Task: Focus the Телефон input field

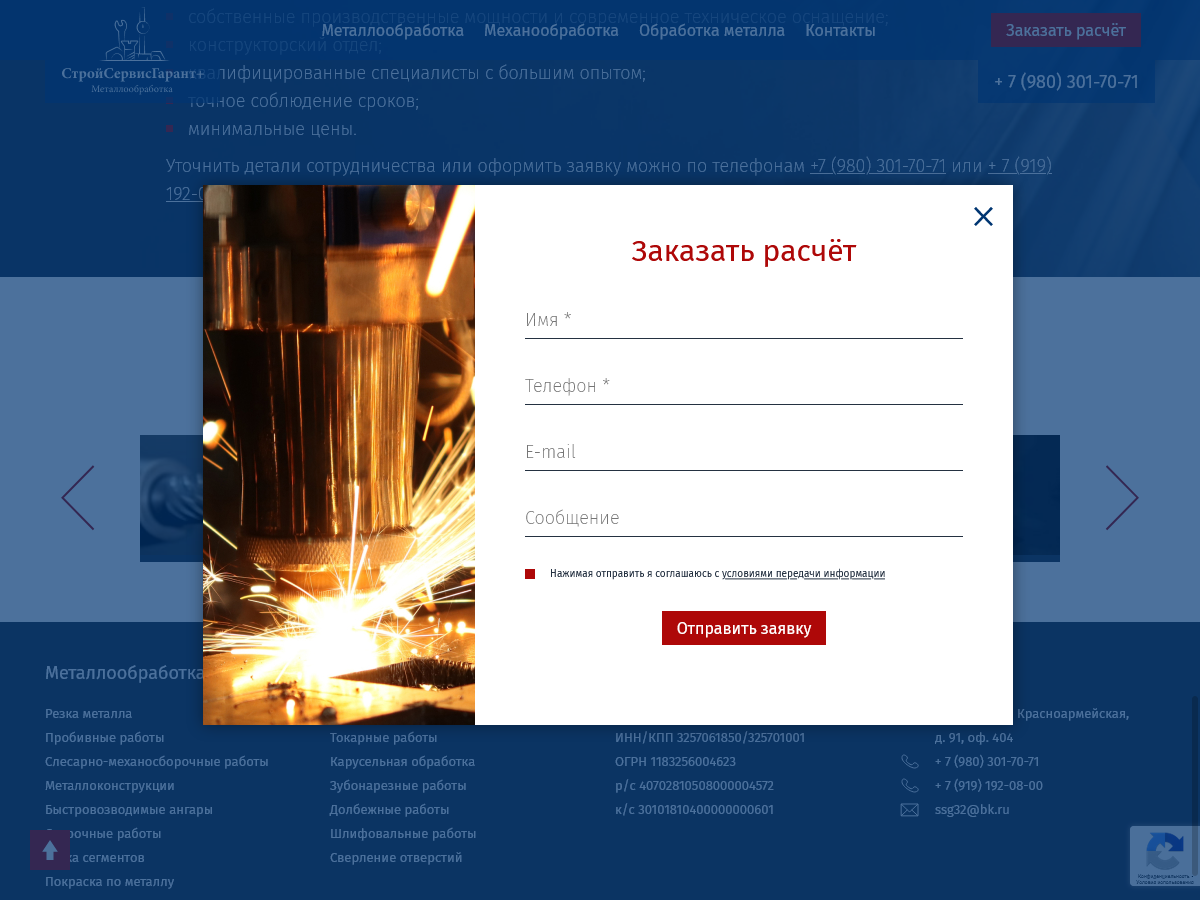Action: pyautogui.click(x=743, y=387)
